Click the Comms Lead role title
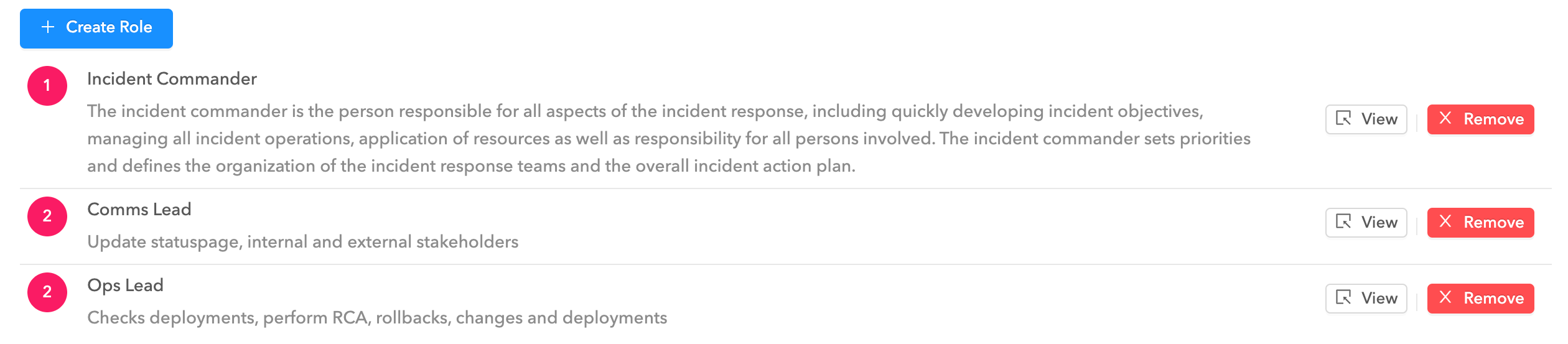1568x344 pixels. (x=139, y=210)
